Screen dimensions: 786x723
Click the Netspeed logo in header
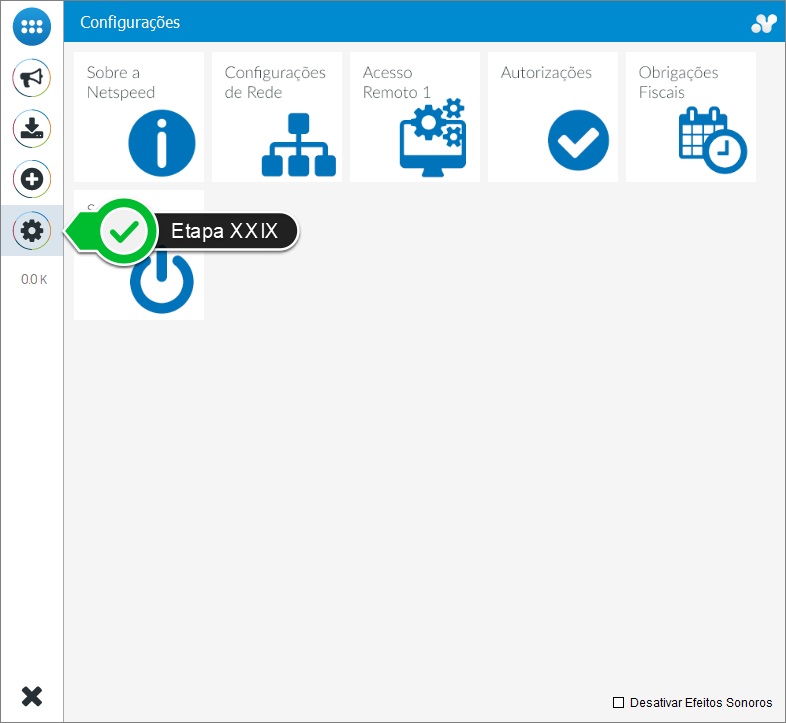pyautogui.click(x=764, y=23)
